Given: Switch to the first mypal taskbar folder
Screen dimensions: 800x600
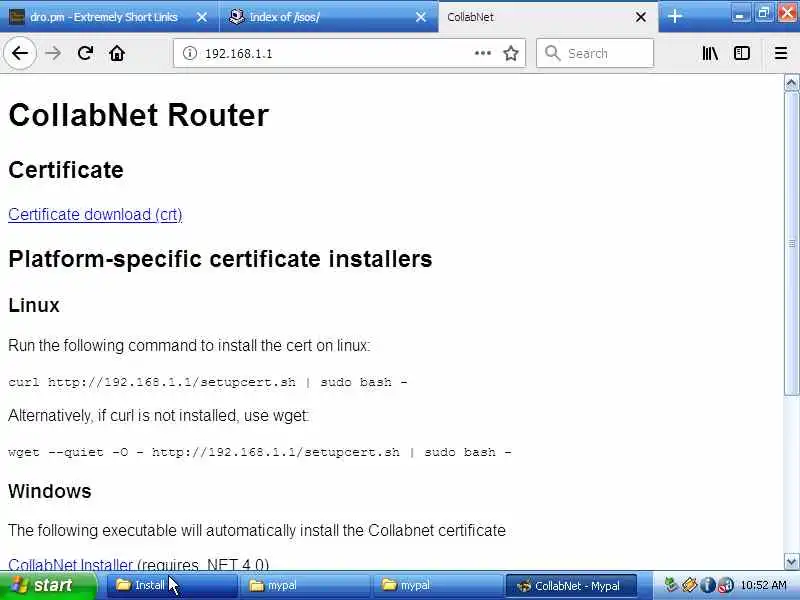Looking at the screenshot, I should click(304, 585).
